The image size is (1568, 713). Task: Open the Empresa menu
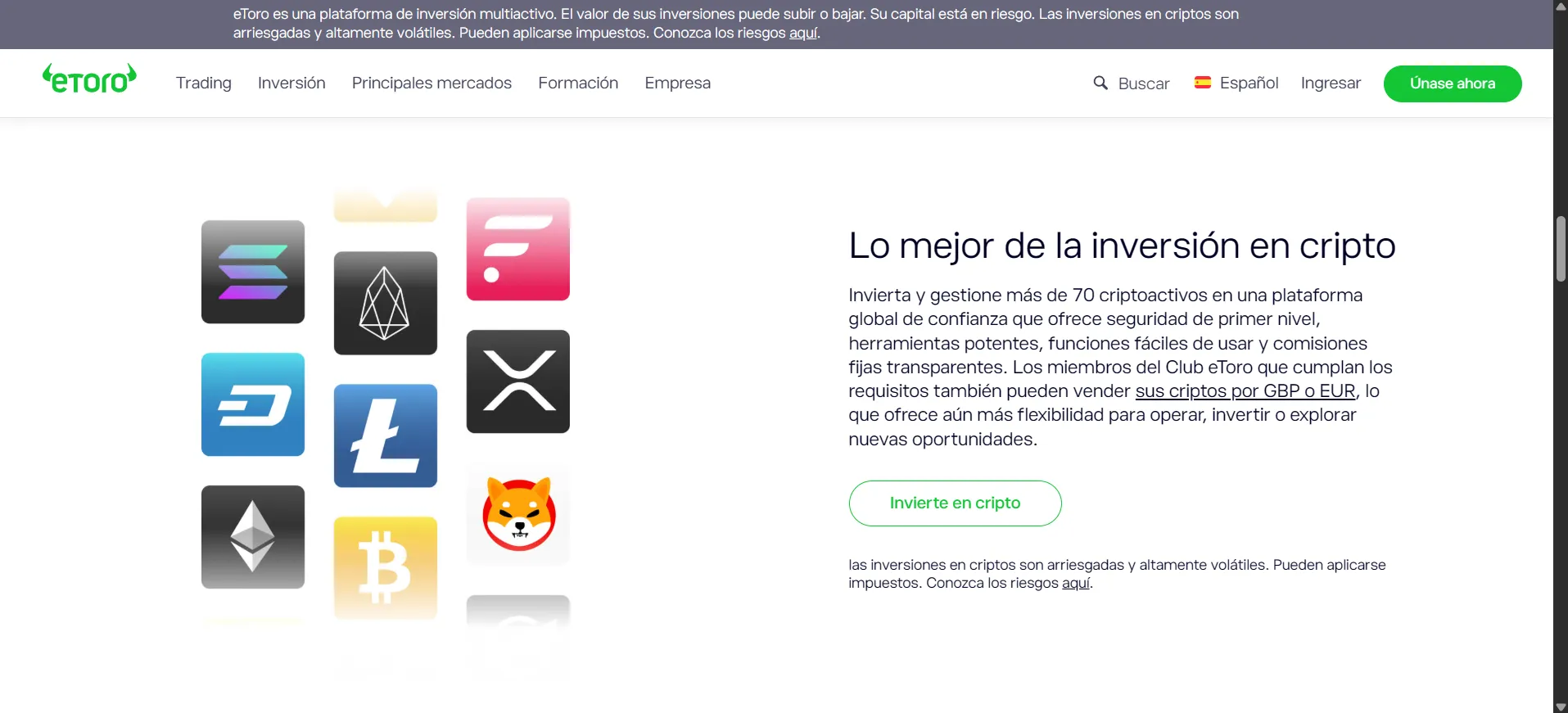coord(677,83)
